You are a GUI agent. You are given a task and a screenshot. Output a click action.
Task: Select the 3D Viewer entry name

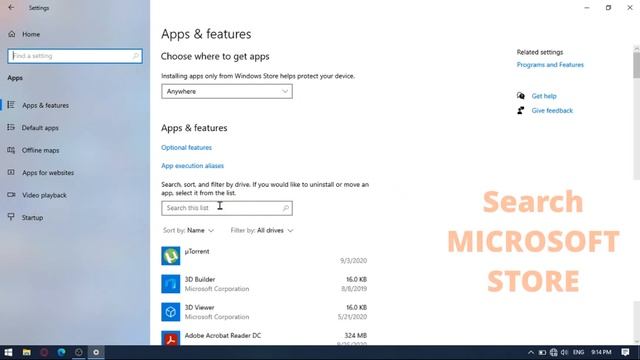(x=199, y=307)
